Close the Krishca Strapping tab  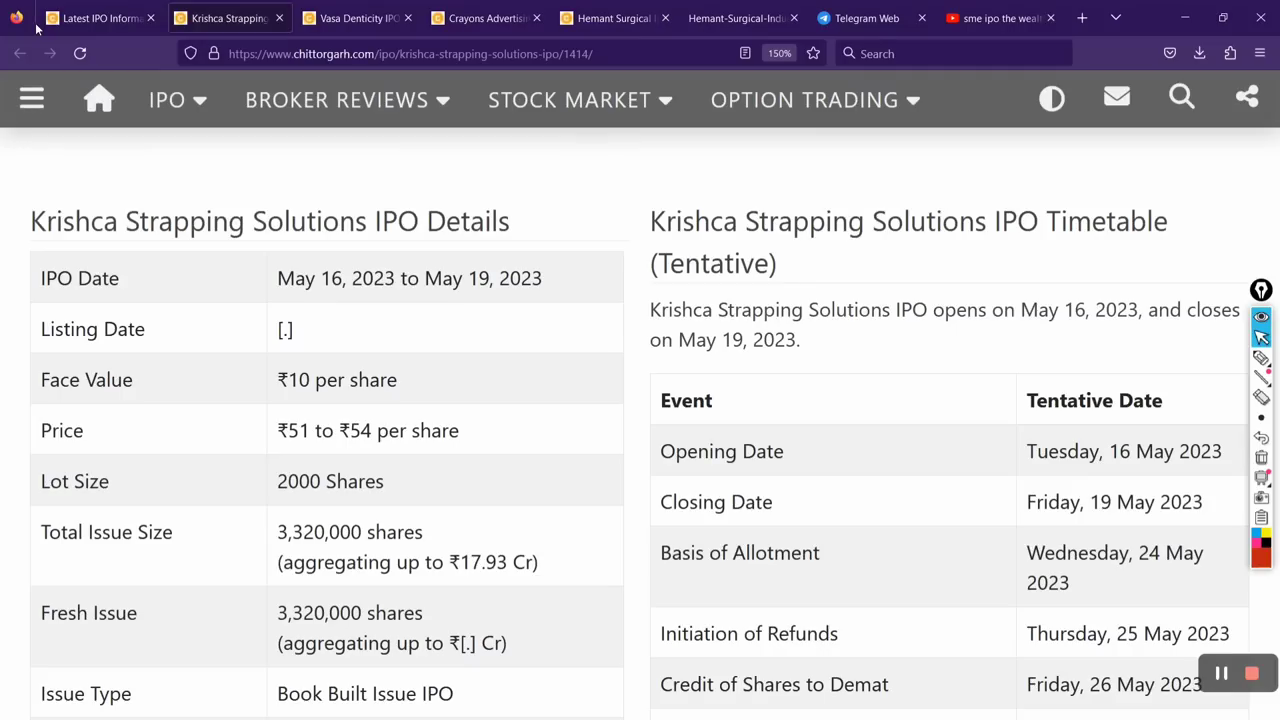pos(279,18)
